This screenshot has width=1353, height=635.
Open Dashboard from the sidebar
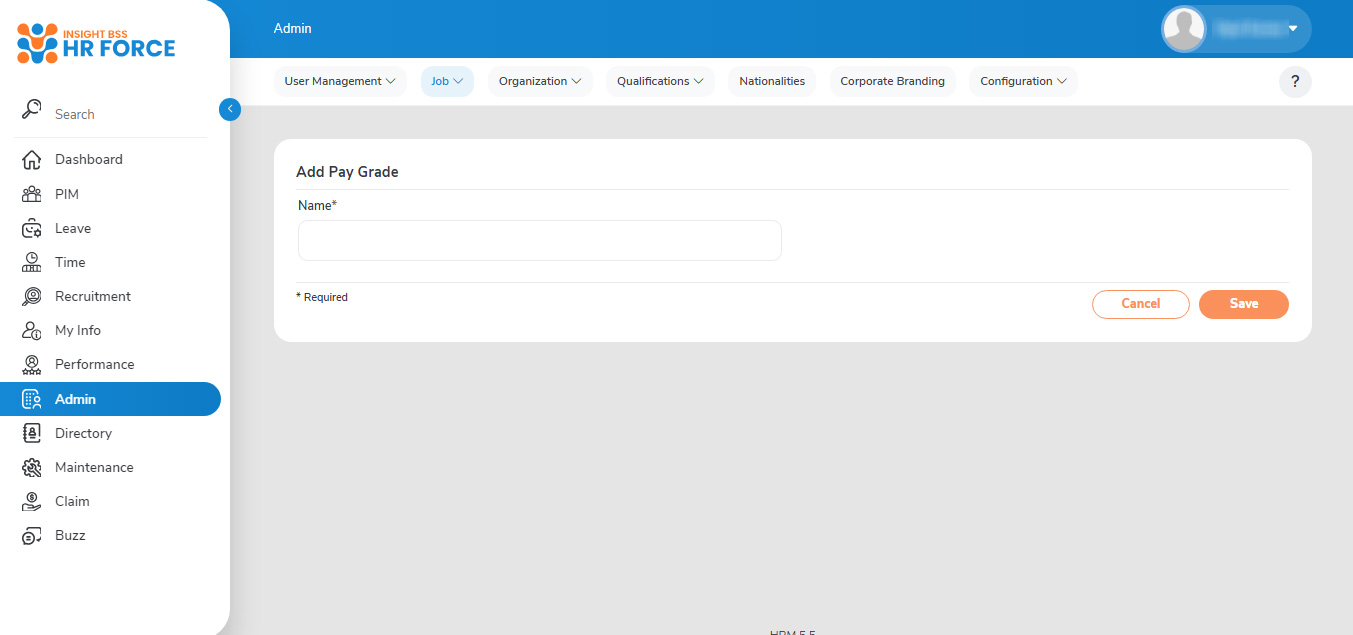pos(89,159)
